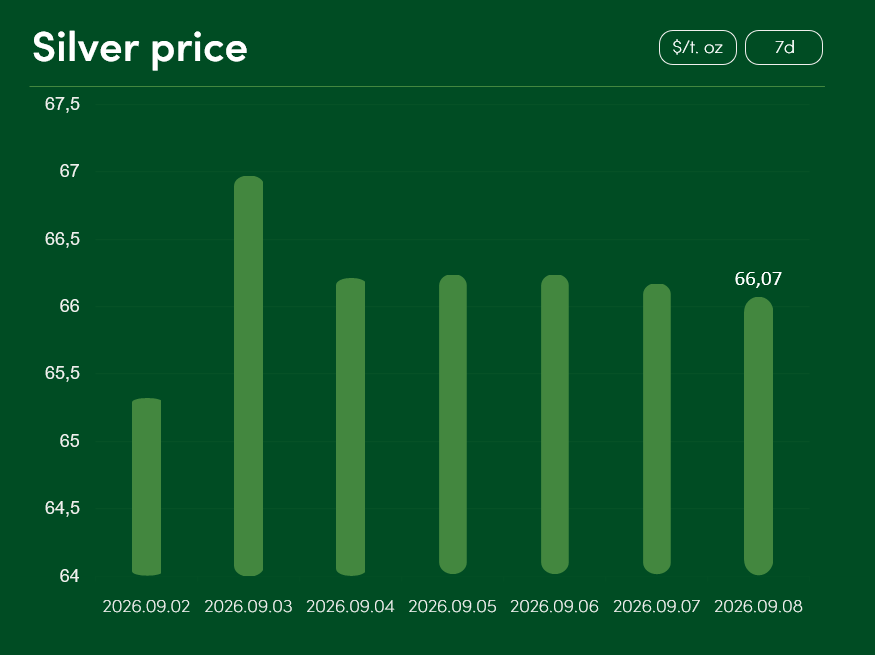Screen dimensions: 875x655
Task: Click the 2026.09.08 date label
Action: (758, 606)
